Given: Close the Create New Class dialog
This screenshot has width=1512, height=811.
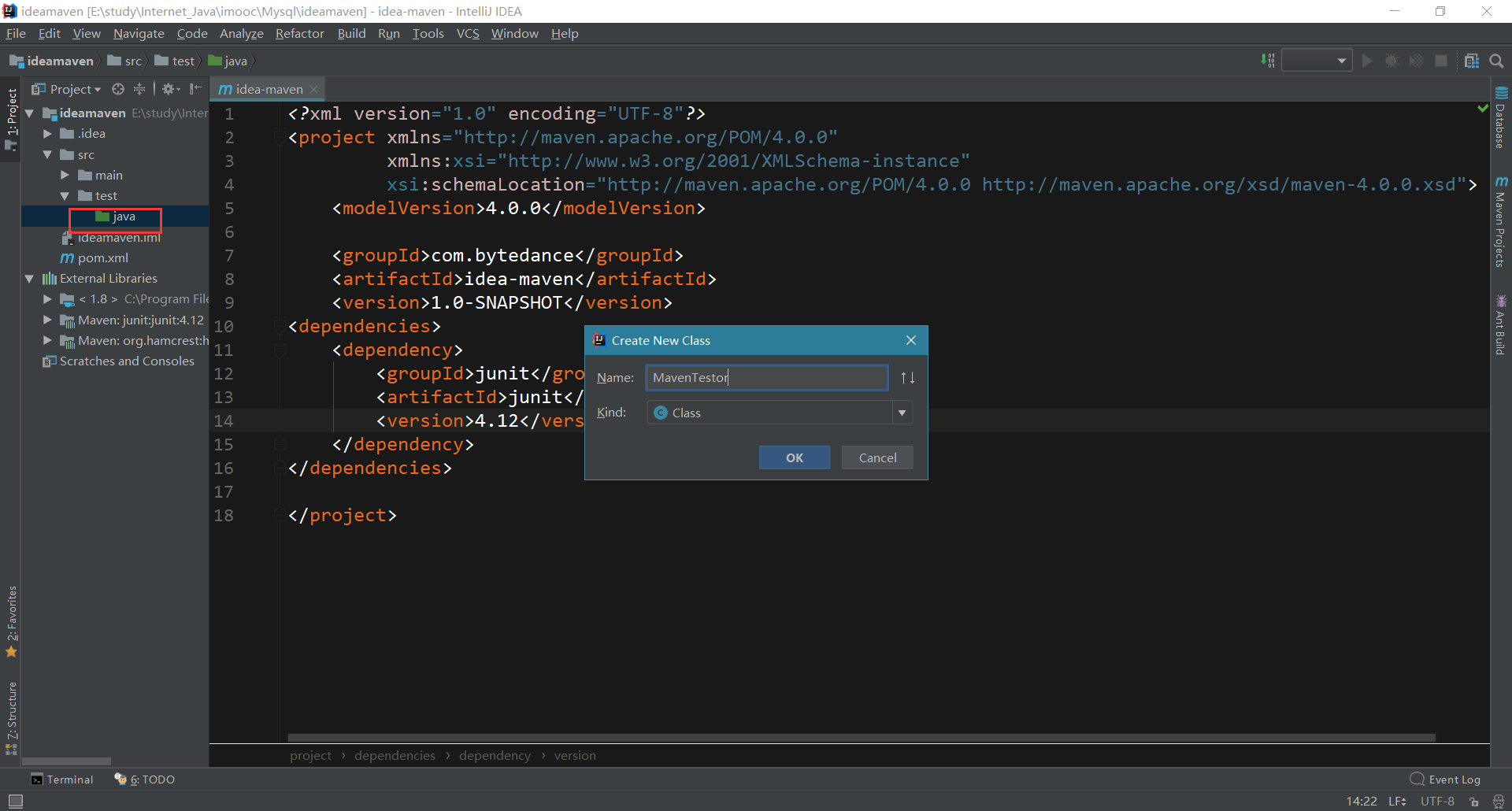Looking at the screenshot, I should coord(911,340).
